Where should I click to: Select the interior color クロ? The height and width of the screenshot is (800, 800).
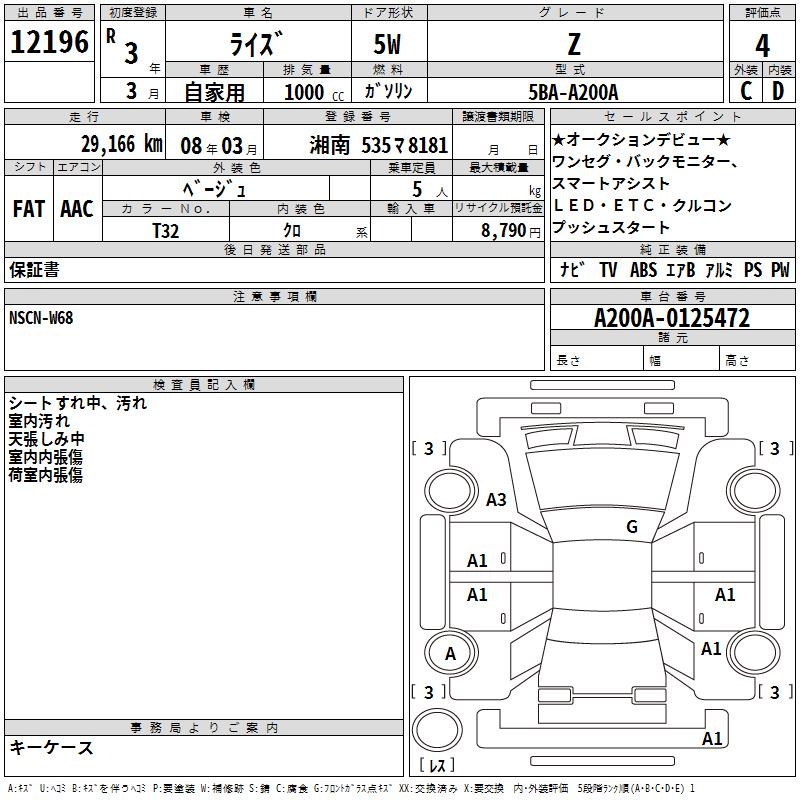(292, 231)
